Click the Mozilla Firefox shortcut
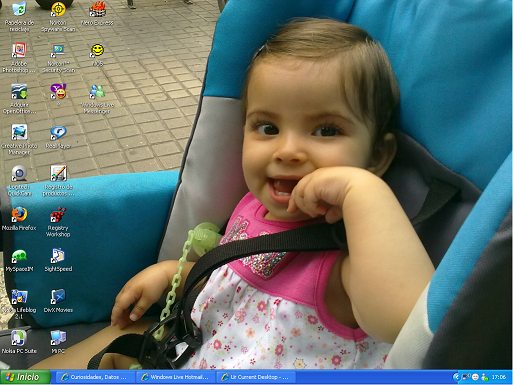 pyautogui.click(x=19, y=219)
